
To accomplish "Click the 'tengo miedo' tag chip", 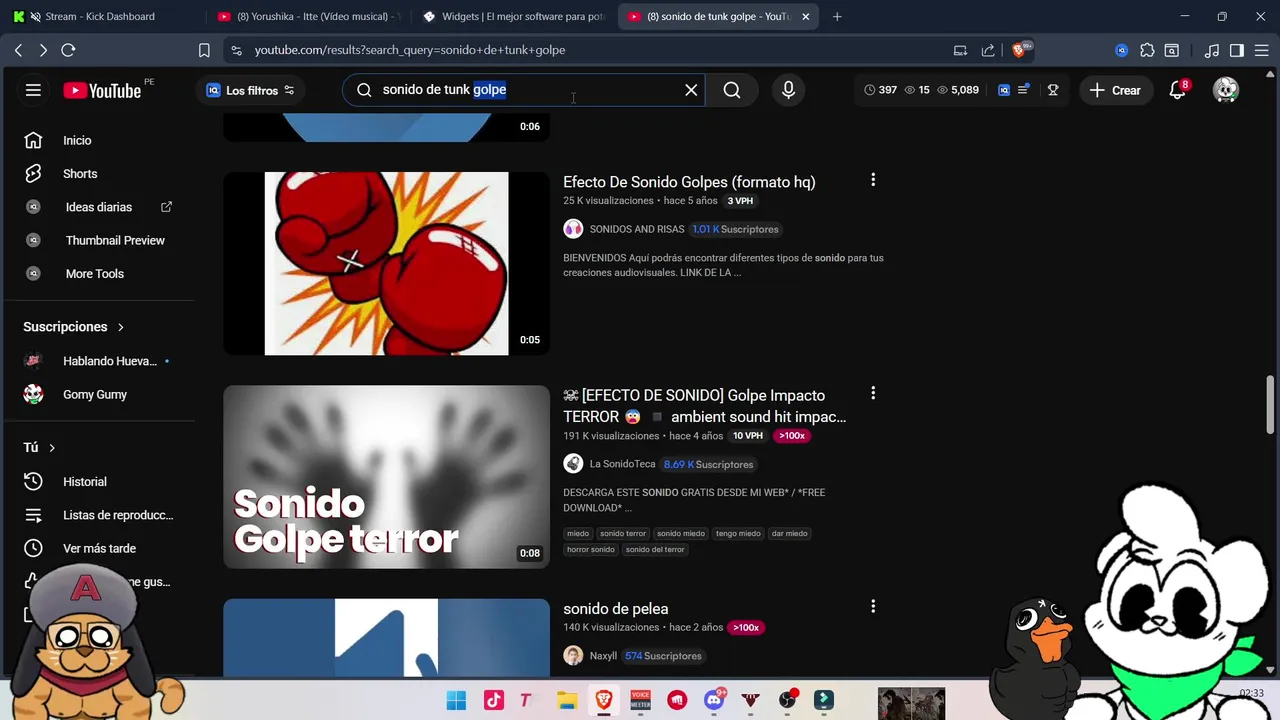I will pyautogui.click(x=738, y=534).
